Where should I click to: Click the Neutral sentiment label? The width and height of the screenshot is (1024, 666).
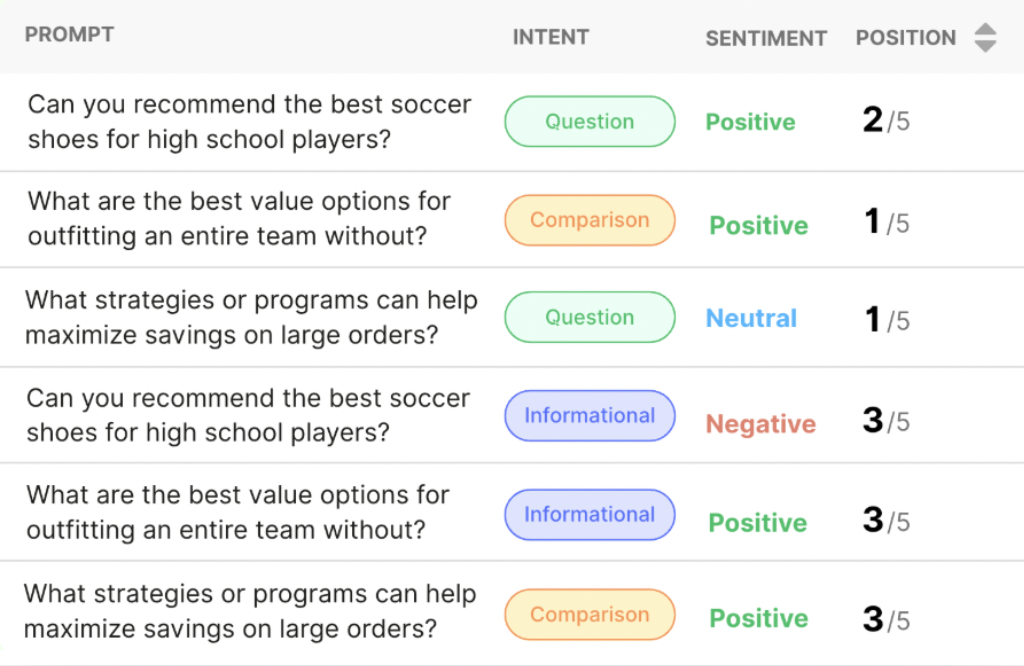click(x=751, y=318)
